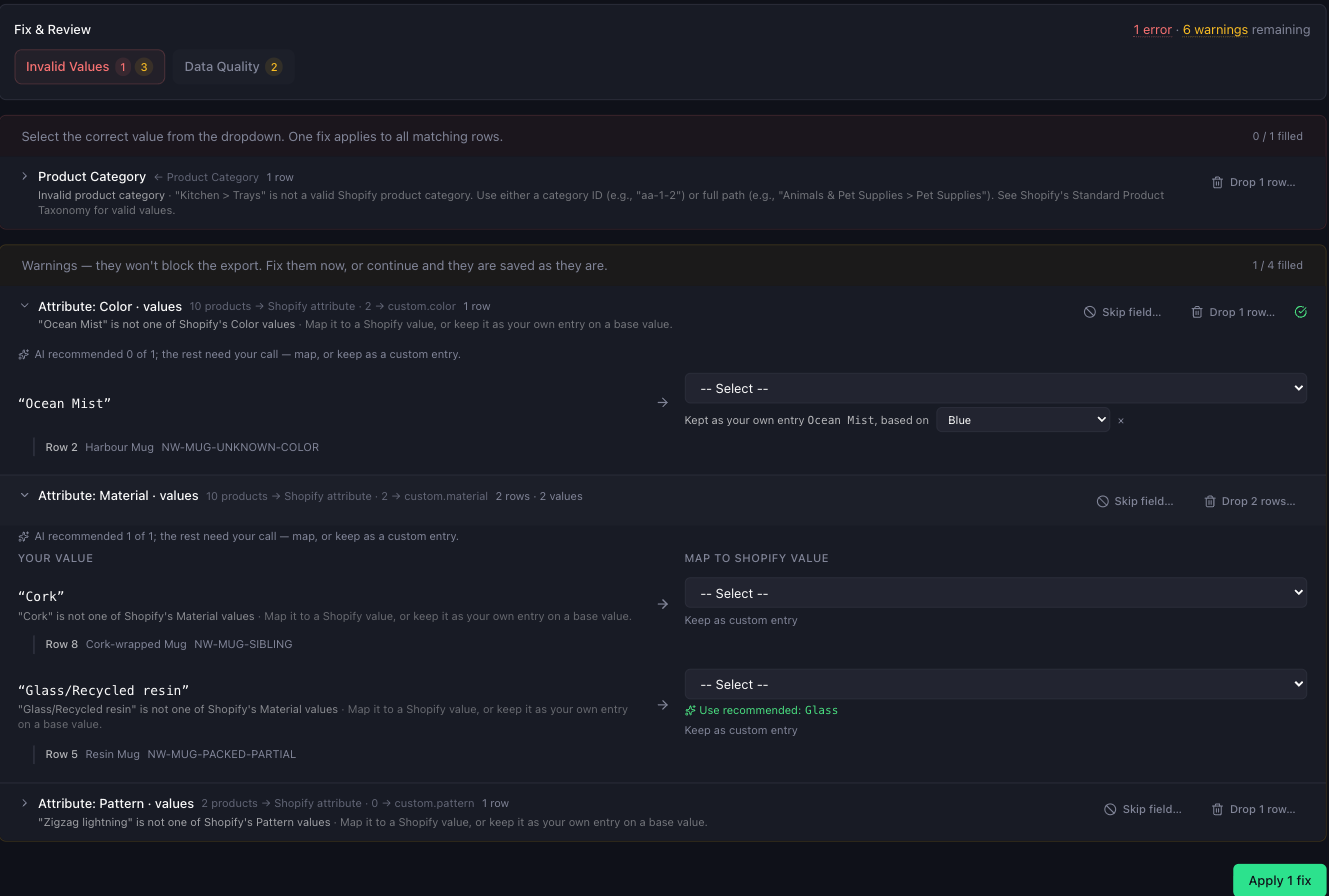Click the green check icon on Color attribute
Screen dimensions: 1329x896
pyautogui.click(x=1301, y=312)
